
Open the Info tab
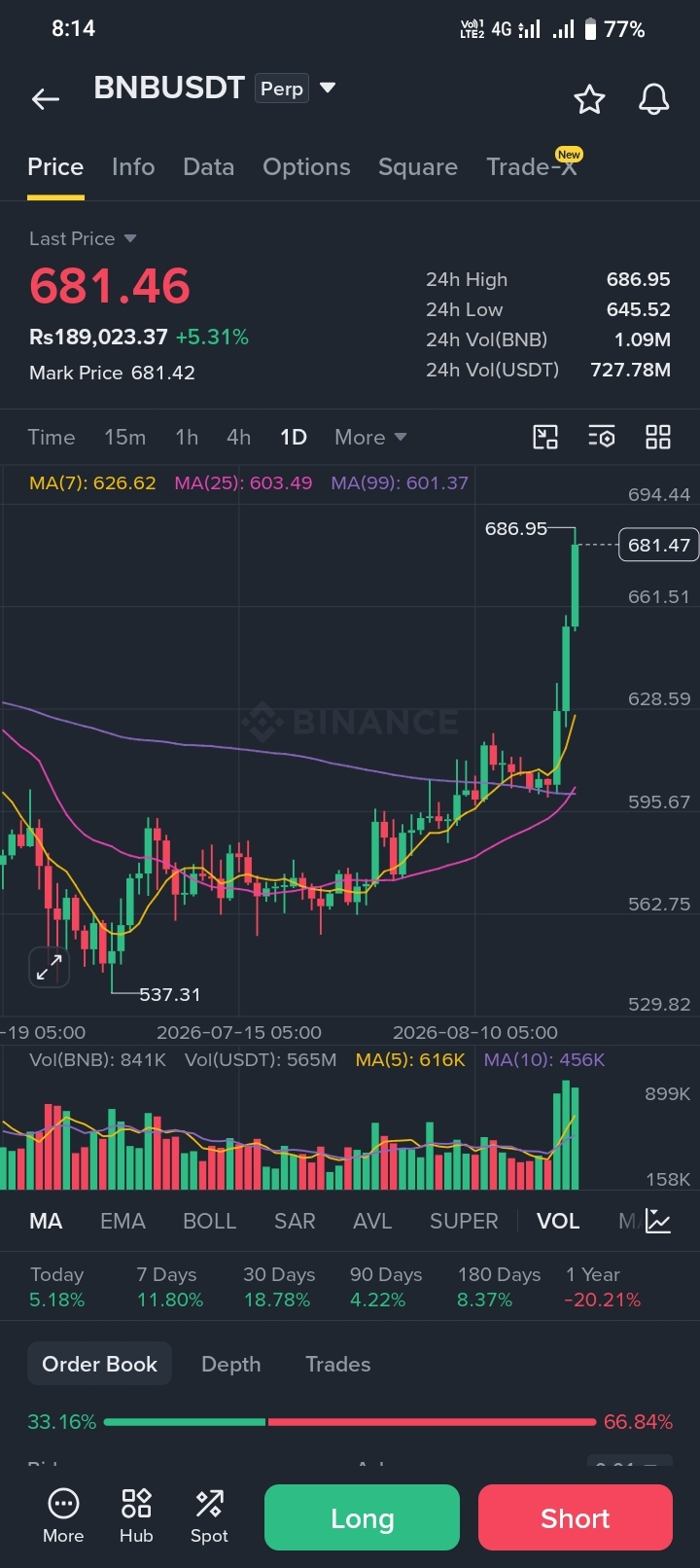coord(133,167)
